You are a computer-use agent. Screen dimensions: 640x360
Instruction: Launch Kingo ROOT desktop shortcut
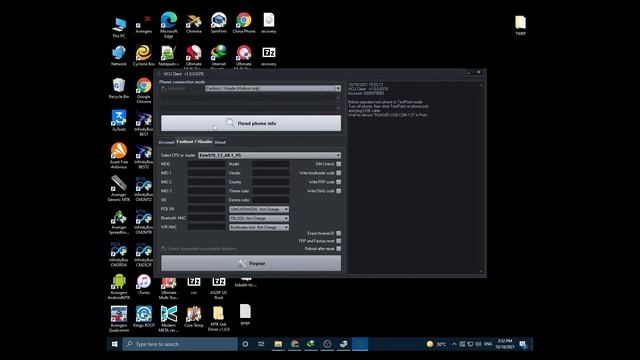tap(144, 317)
